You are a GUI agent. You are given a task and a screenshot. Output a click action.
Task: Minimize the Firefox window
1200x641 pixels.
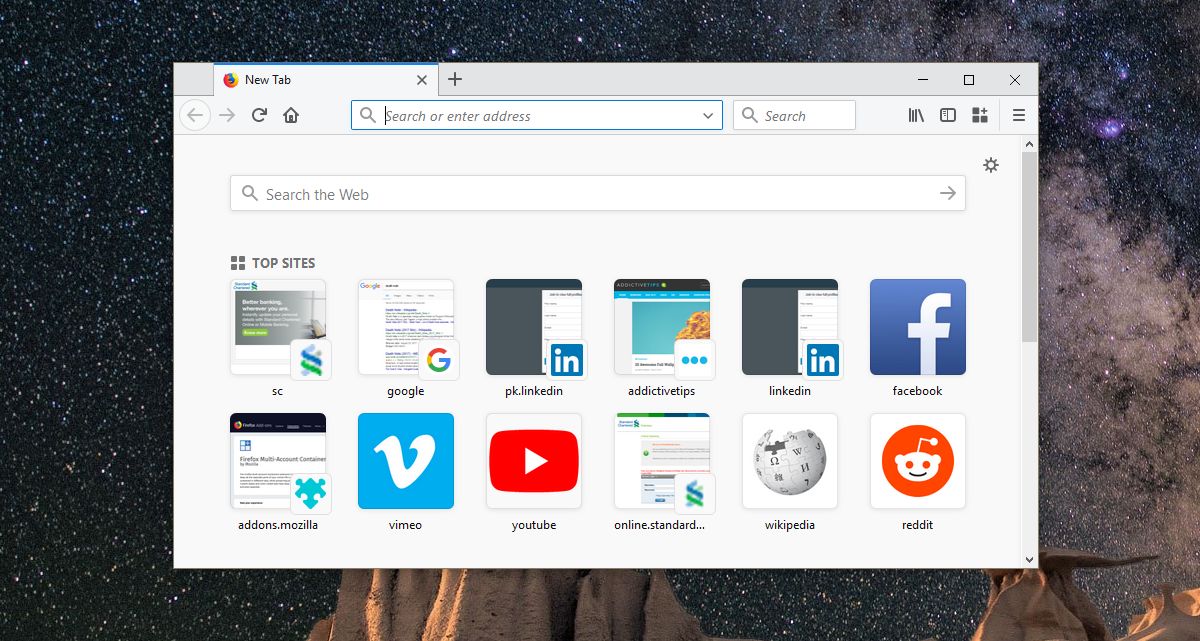(922, 80)
